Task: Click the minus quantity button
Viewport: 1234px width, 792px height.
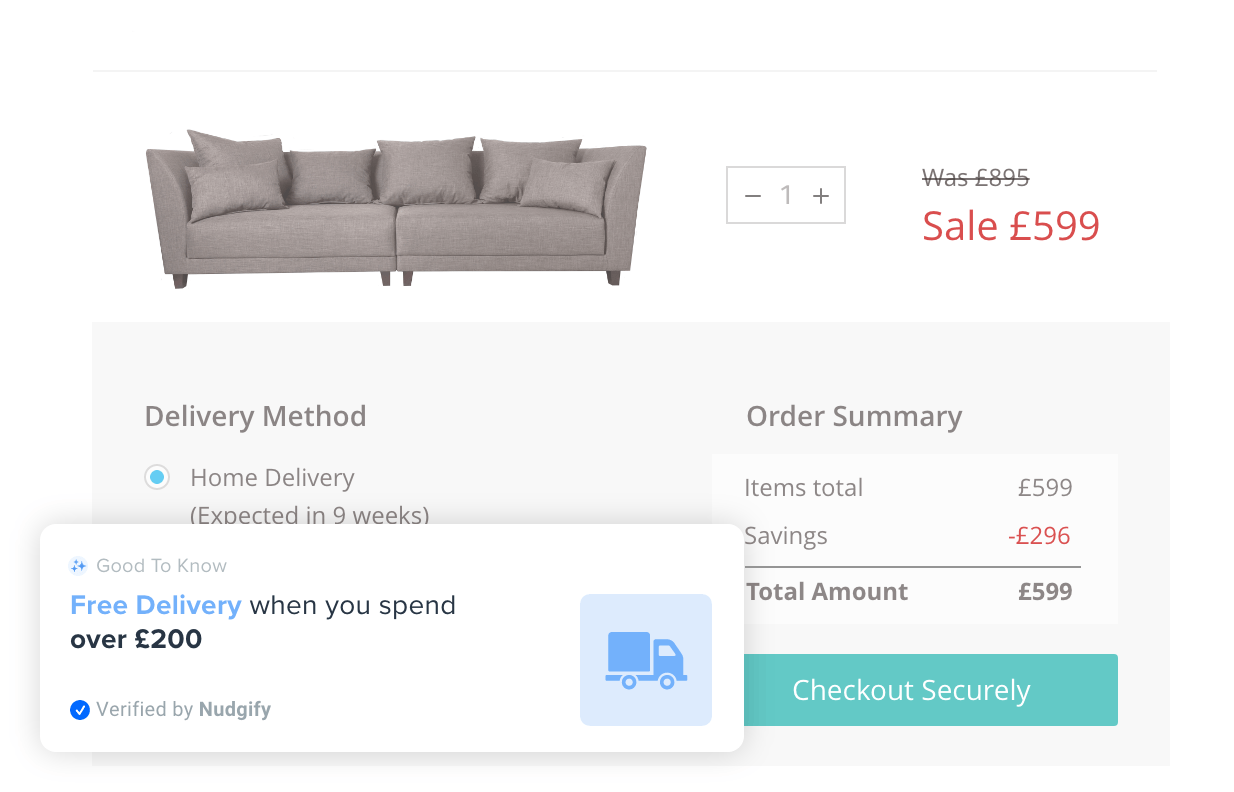Action: pyautogui.click(x=753, y=196)
